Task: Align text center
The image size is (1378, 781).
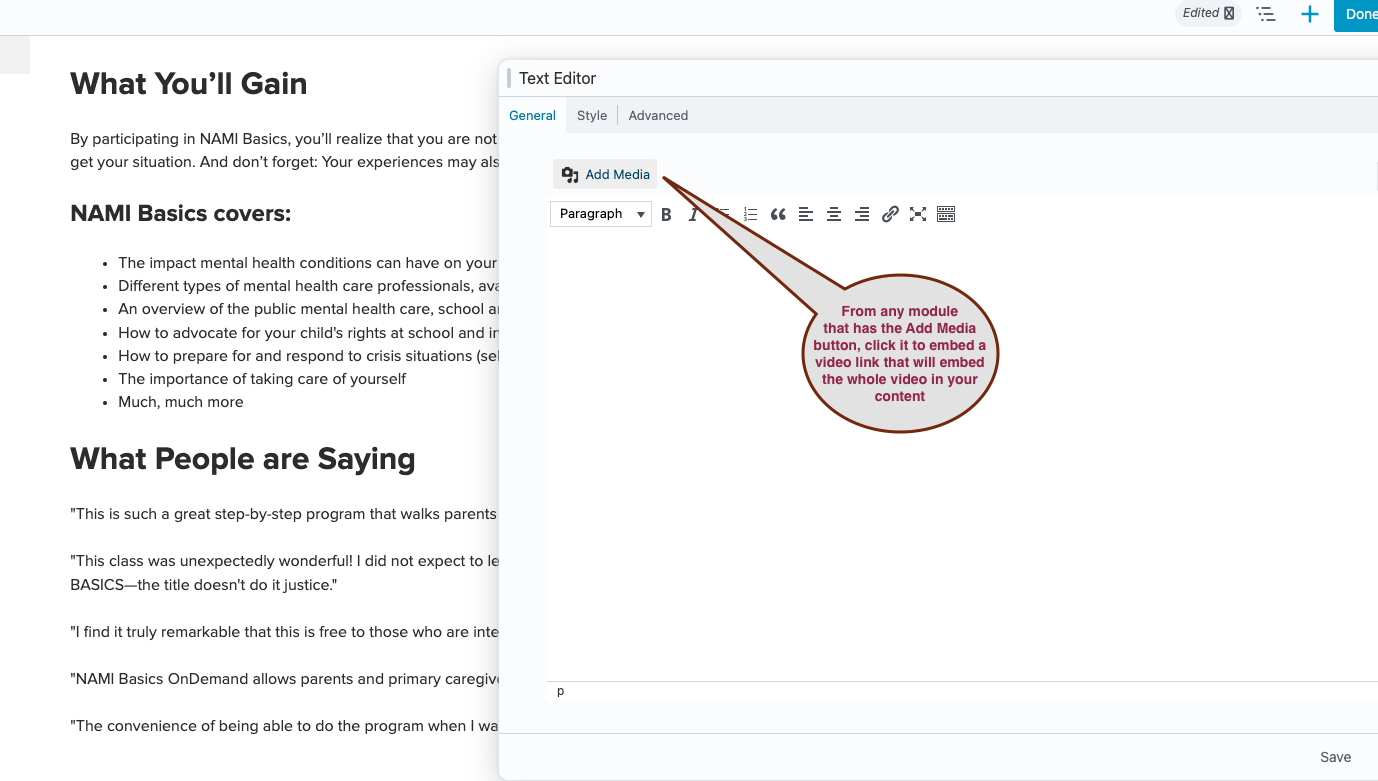Action: [834, 214]
